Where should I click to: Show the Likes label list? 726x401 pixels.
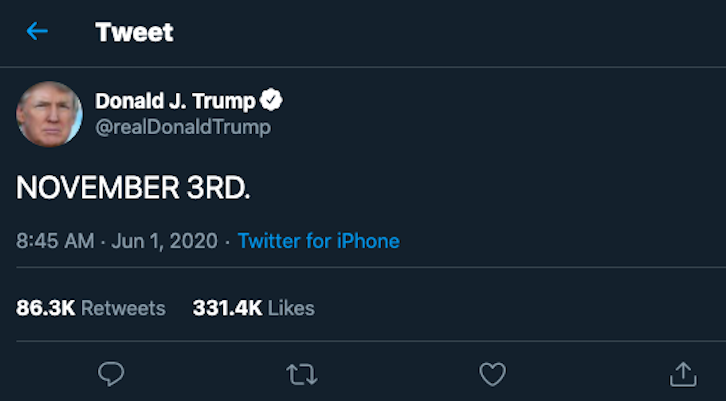click(x=291, y=308)
